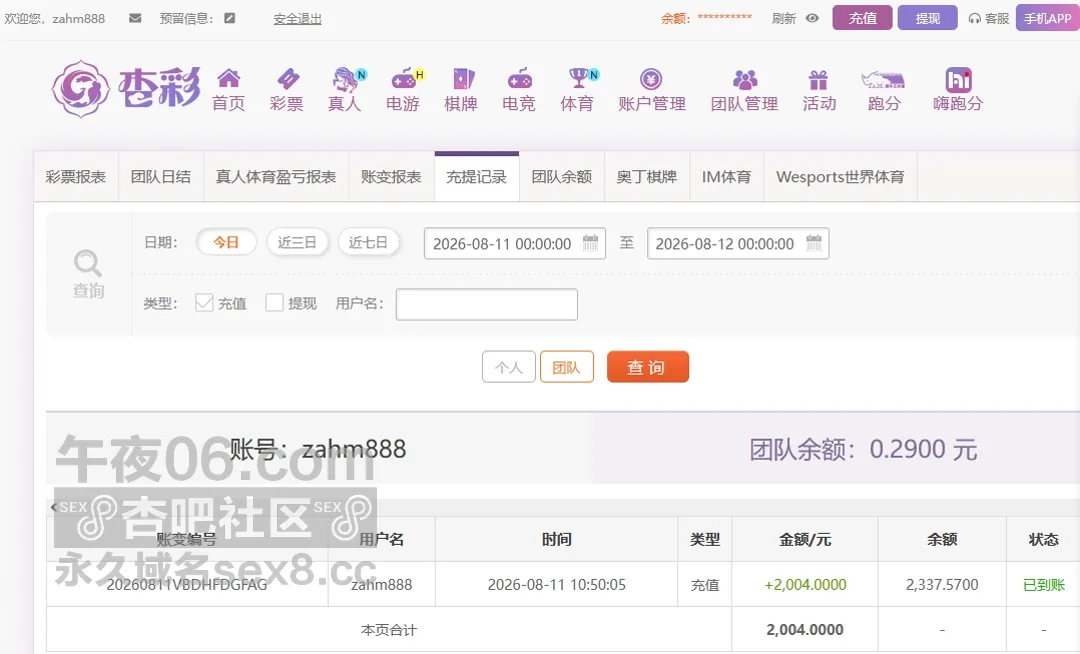Open the 账变报表 tab

coord(391,177)
